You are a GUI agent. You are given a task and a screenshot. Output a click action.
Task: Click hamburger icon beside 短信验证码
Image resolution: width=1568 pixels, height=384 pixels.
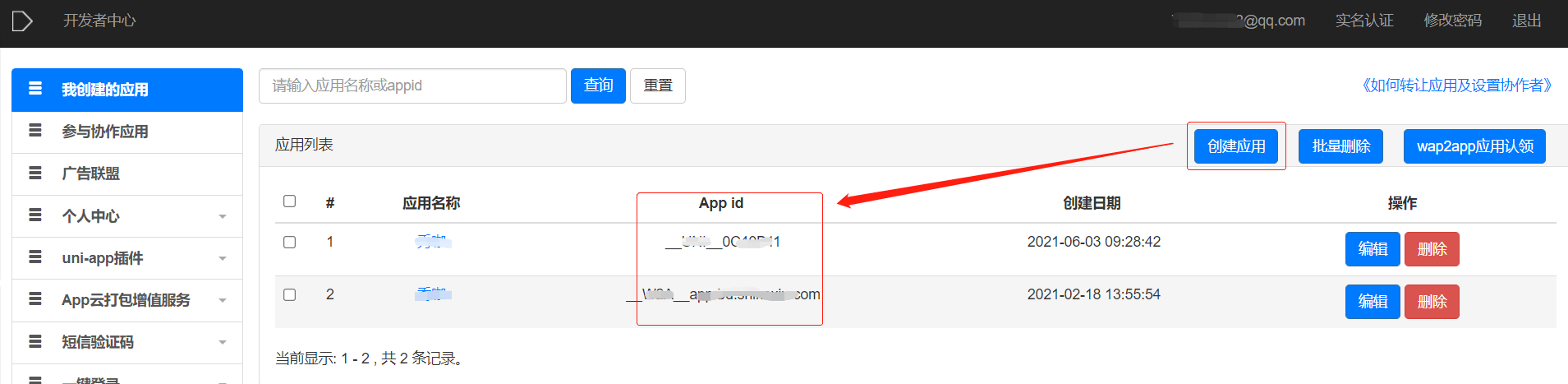click(x=35, y=341)
